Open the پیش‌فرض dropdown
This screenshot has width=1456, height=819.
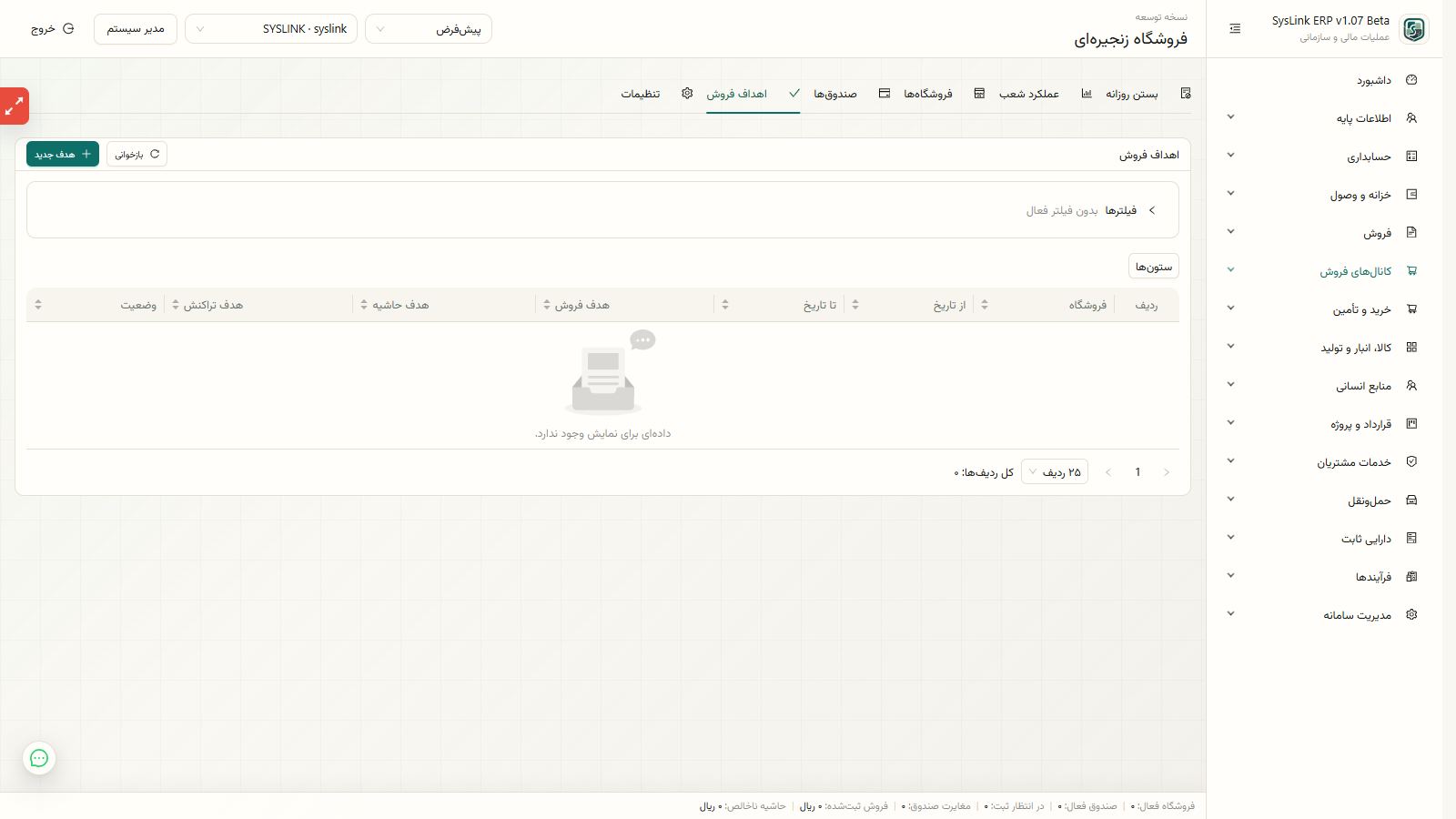(429, 29)
